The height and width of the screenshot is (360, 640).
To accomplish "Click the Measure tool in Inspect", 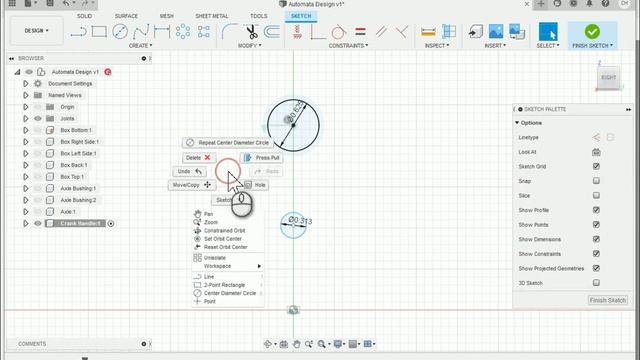I will (x=428, y=31).
